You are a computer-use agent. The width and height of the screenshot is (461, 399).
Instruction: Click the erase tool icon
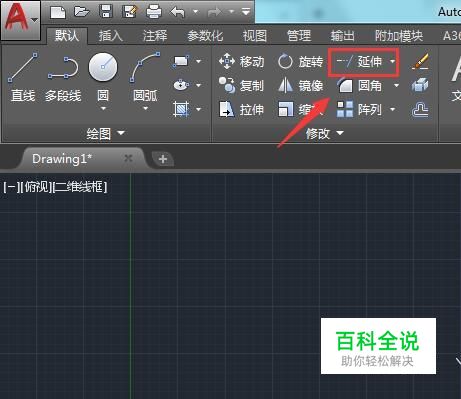[420, 62]
